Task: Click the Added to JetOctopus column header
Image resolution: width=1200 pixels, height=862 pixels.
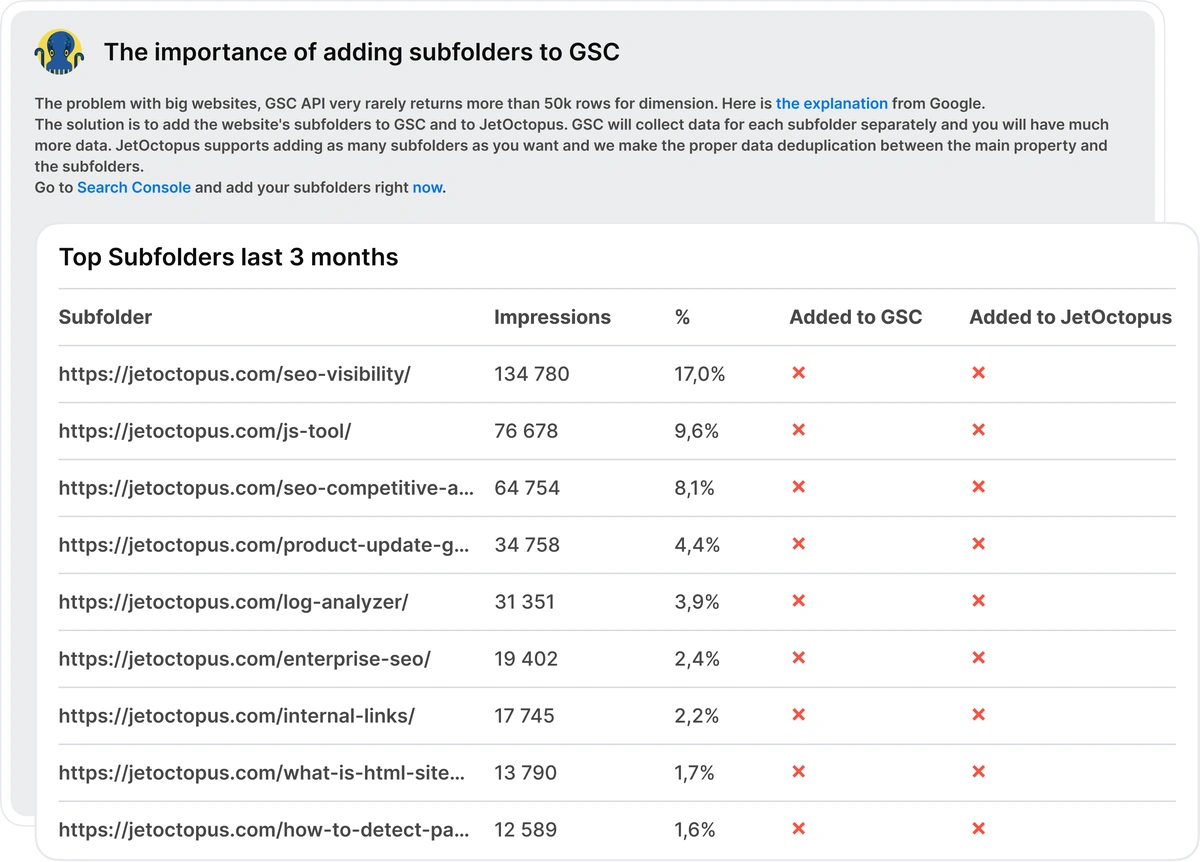Action: coord(1070,317)
